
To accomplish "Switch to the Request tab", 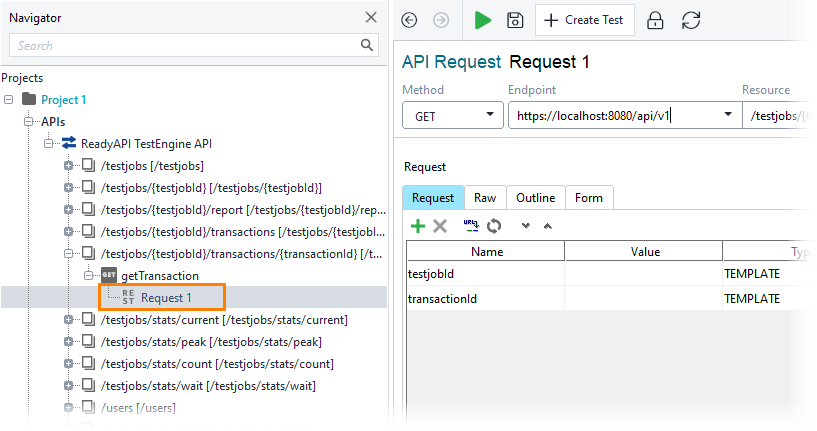I will [433, 198].
